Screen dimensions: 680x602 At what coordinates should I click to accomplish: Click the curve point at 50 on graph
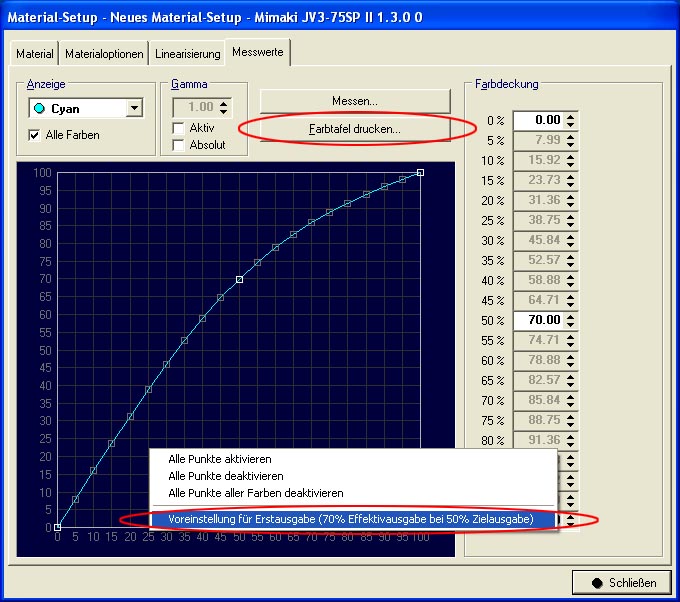239,279
